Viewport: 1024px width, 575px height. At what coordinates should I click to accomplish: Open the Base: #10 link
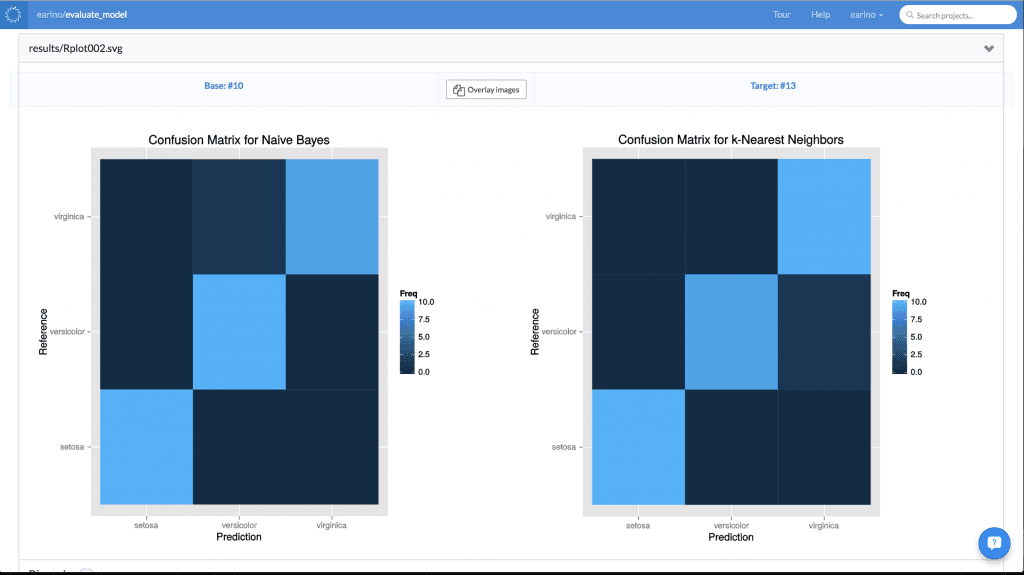coord(223,86)
